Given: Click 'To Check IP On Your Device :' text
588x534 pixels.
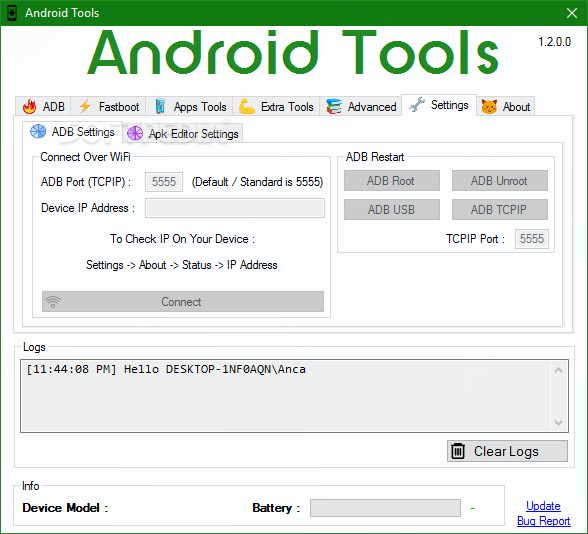Looking at the screenshot, I should click(x=182, y=239).
